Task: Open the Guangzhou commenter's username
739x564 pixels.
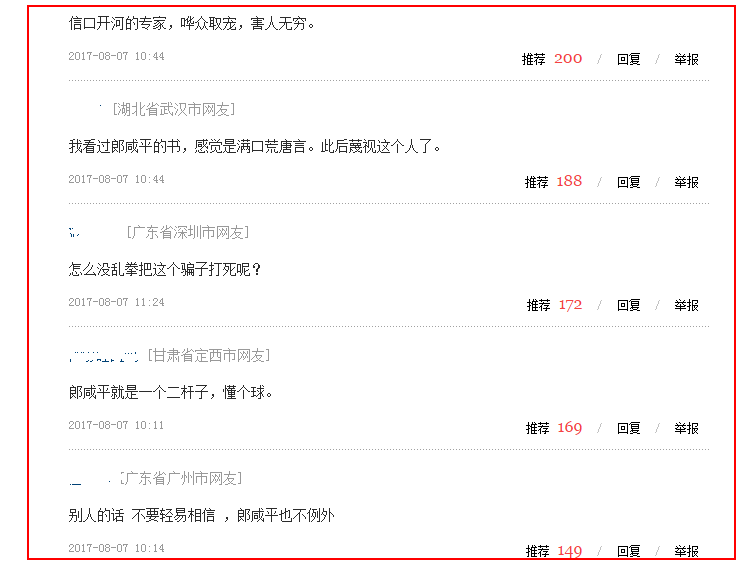Action: pyautogui.click(x=90, y=480)
